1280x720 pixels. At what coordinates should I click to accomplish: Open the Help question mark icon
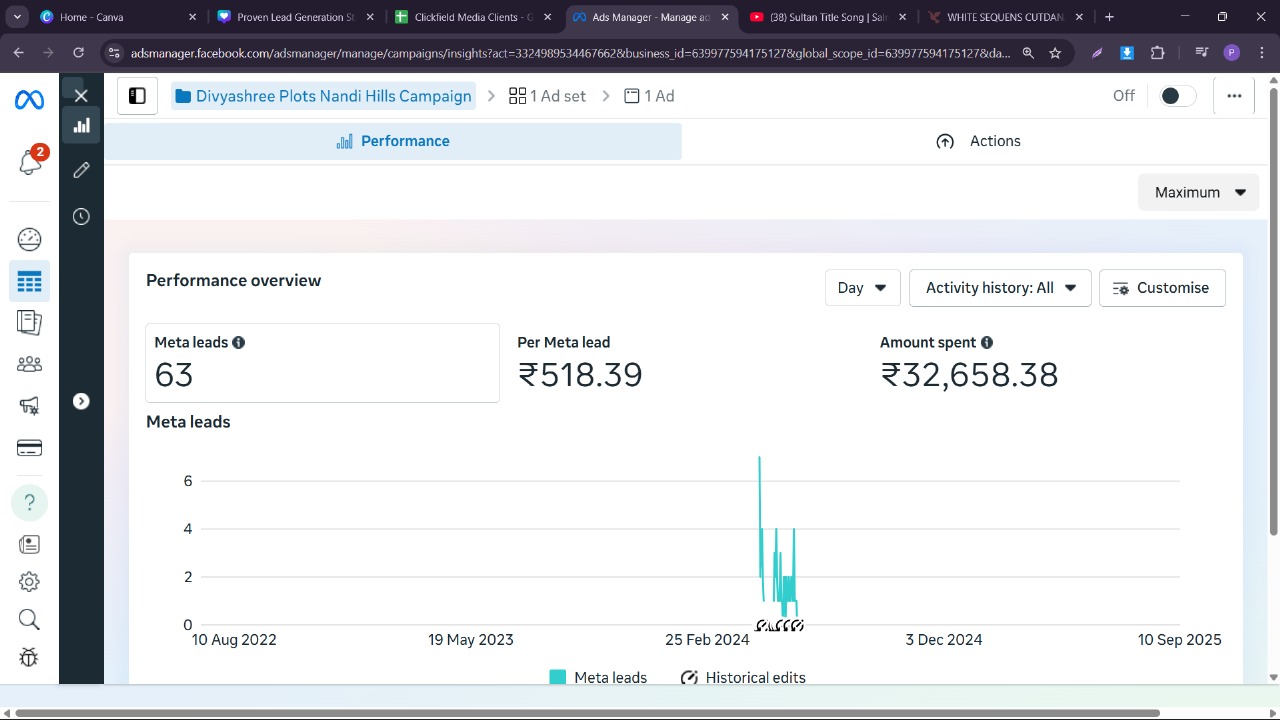pos(29,502)
